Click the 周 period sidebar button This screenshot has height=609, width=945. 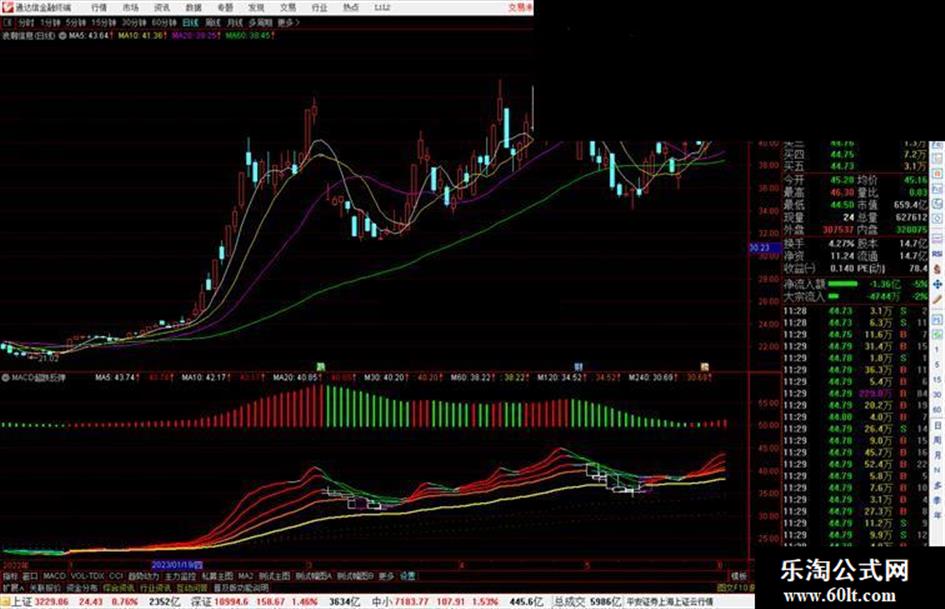(x=937, y=441)
